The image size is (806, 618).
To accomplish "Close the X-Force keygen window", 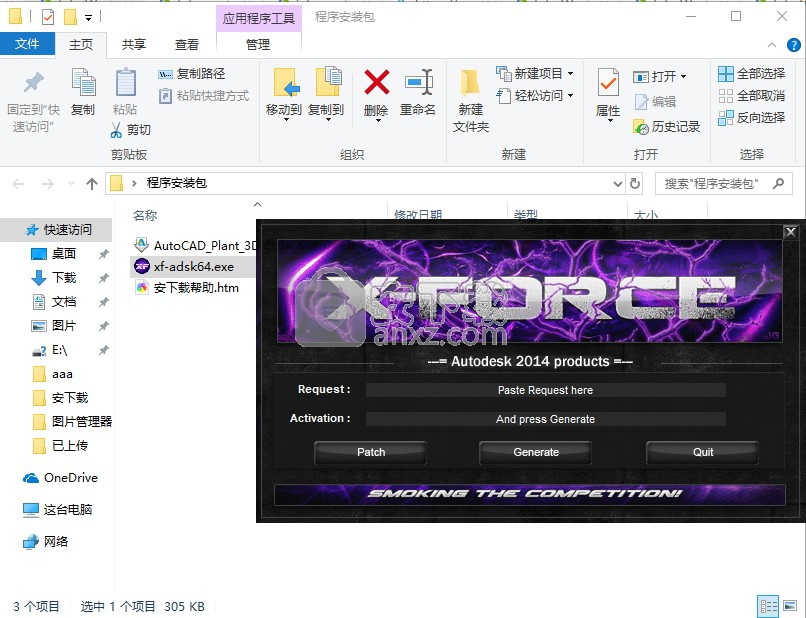I will [x=791, y=232].
